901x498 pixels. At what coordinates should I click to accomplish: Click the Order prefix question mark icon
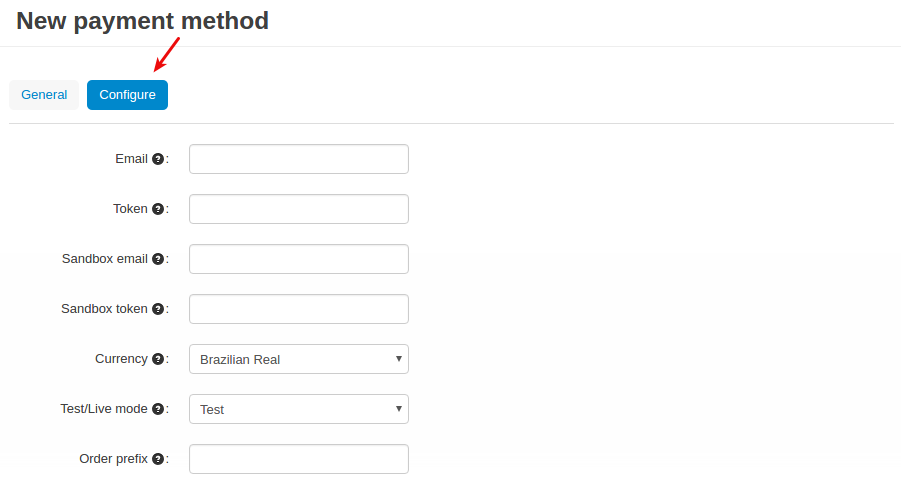(158, 459)
